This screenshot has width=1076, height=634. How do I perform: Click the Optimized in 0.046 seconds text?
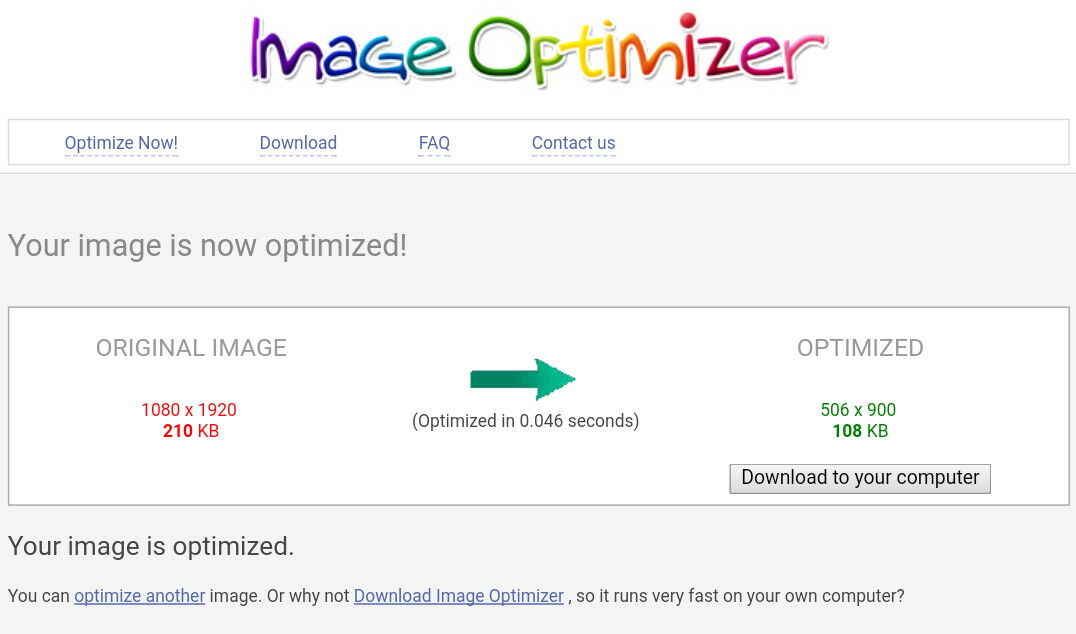525,421
